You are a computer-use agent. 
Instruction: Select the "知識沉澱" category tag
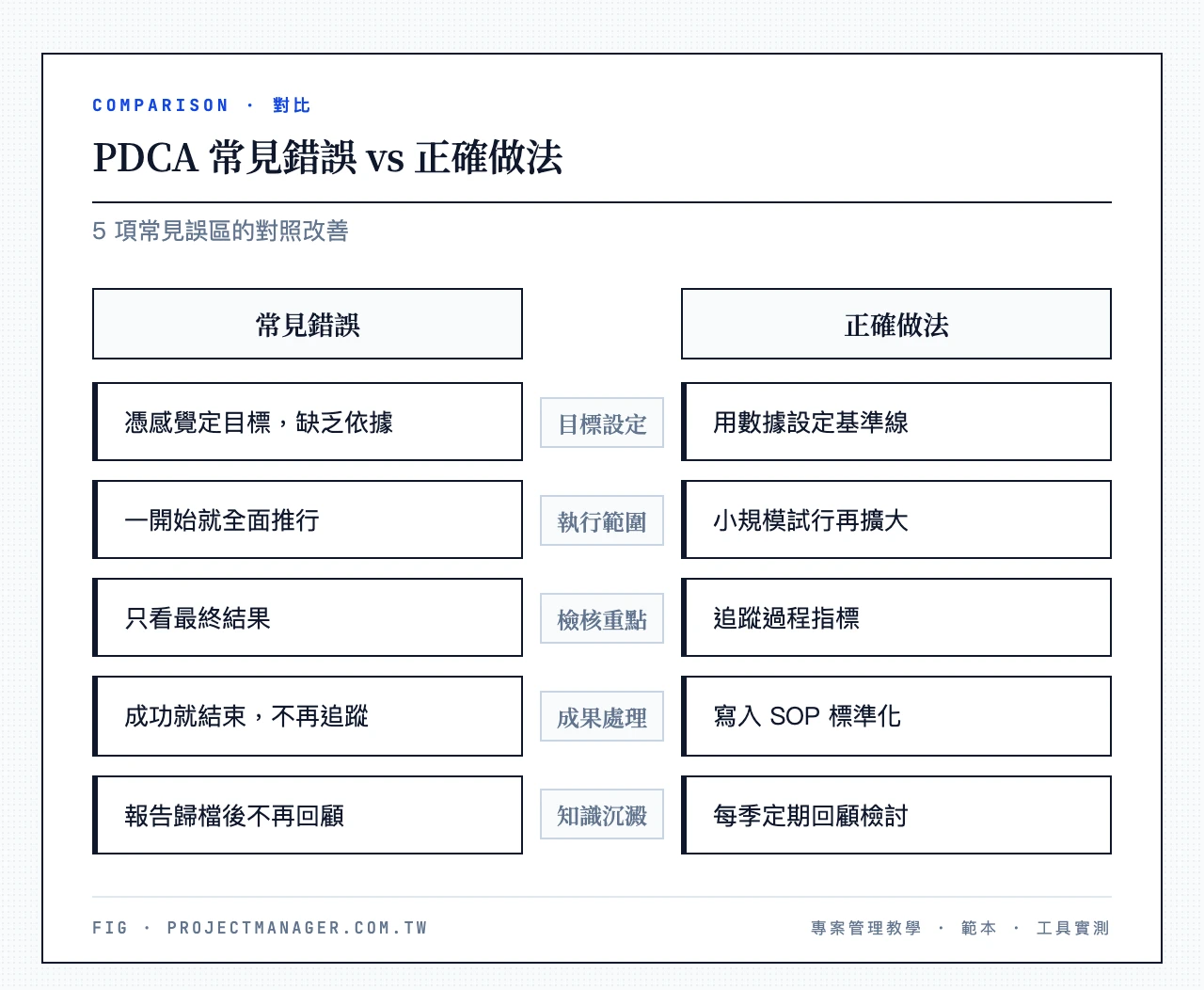coord(602,815)
